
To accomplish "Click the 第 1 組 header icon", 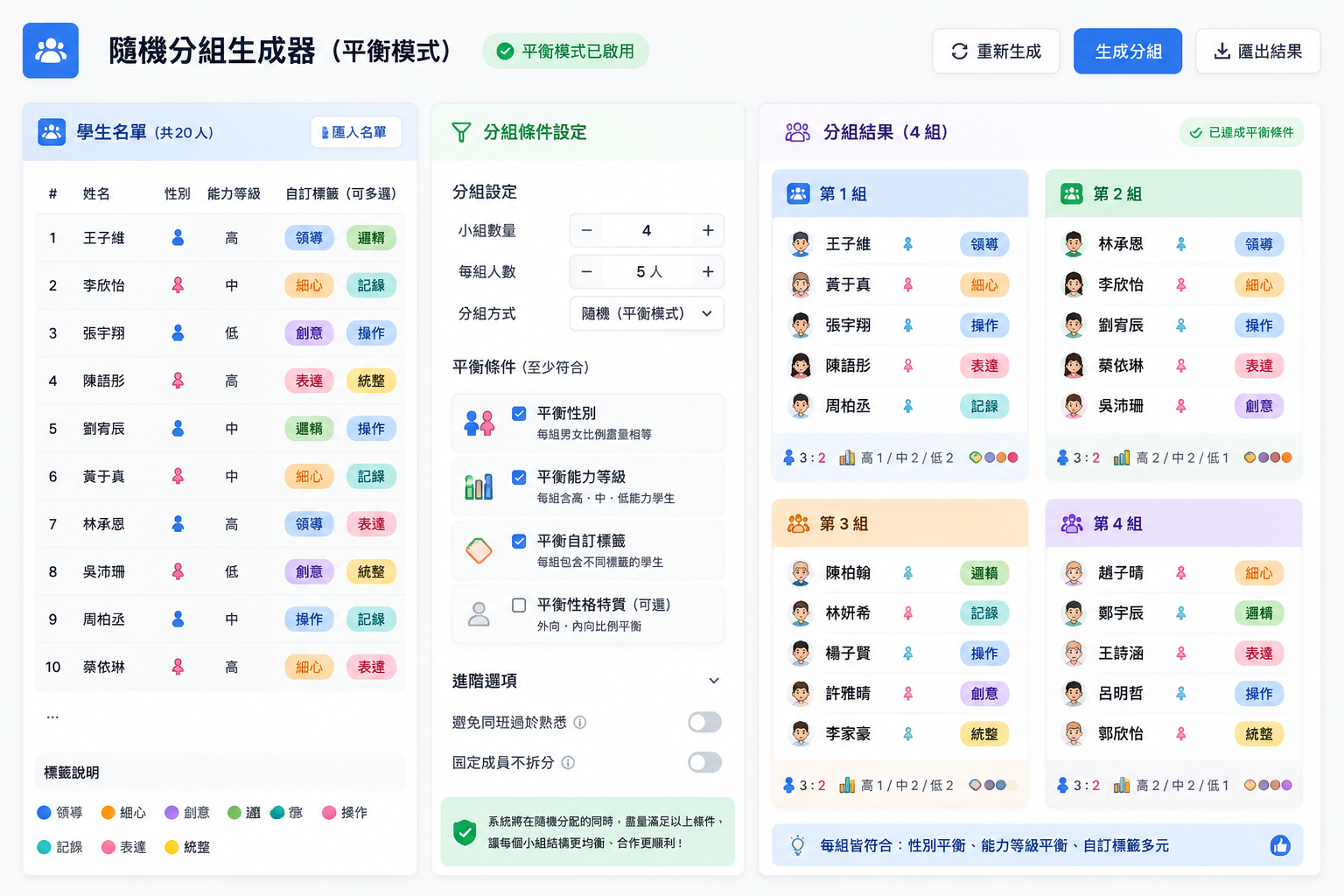I will tap(798, 193).
